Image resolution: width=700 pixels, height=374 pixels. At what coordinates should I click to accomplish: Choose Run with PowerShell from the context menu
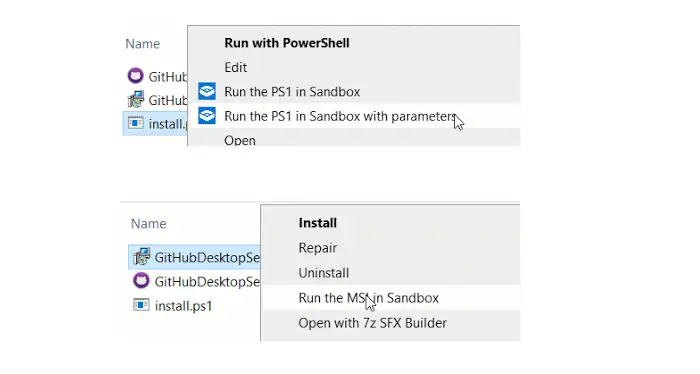pyautogui.click(x=287, y=43)
